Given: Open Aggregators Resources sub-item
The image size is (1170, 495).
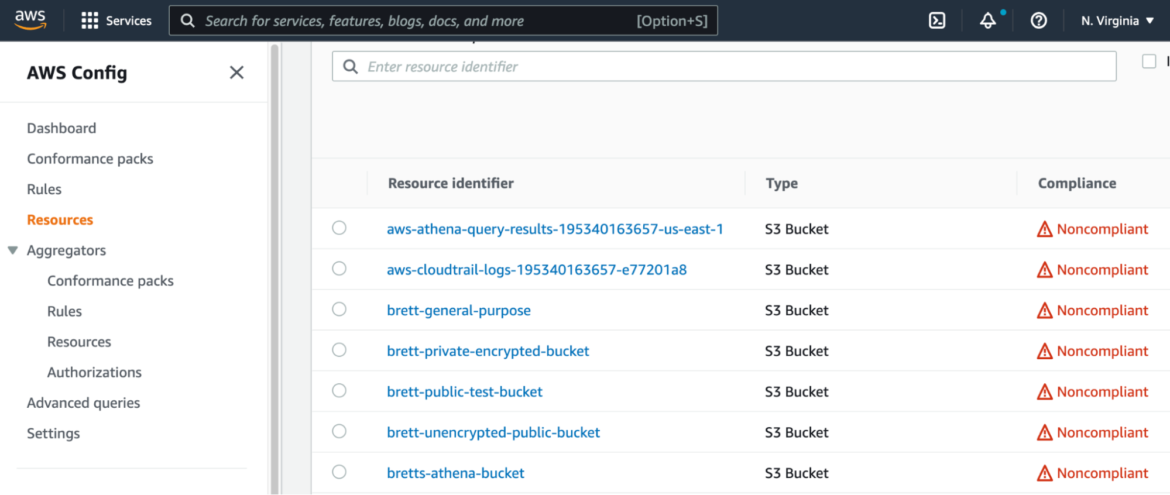Looking at the screenshot, I should click(x=79, y=342).
